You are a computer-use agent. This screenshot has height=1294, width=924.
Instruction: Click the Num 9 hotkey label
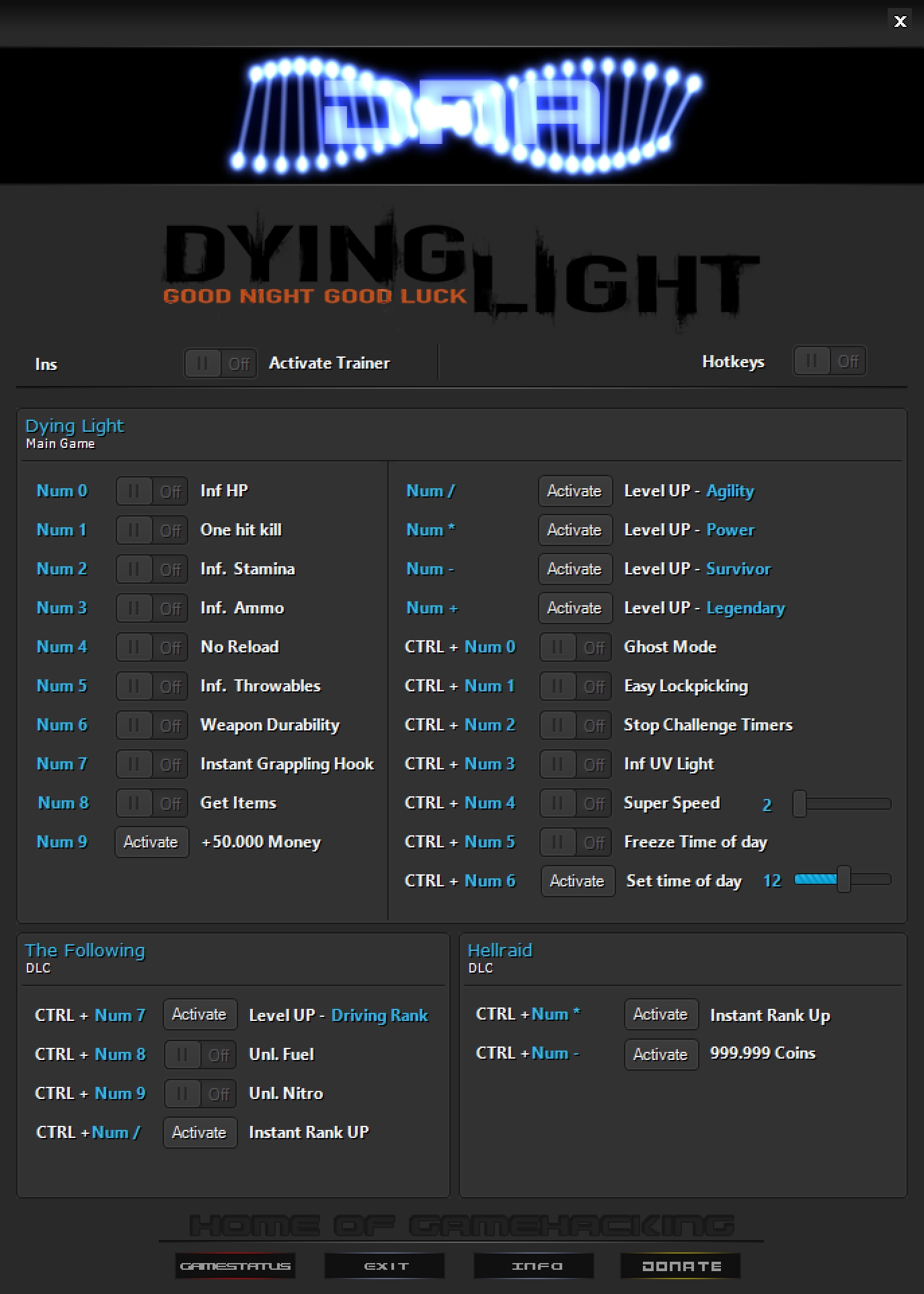pos(62,842)
